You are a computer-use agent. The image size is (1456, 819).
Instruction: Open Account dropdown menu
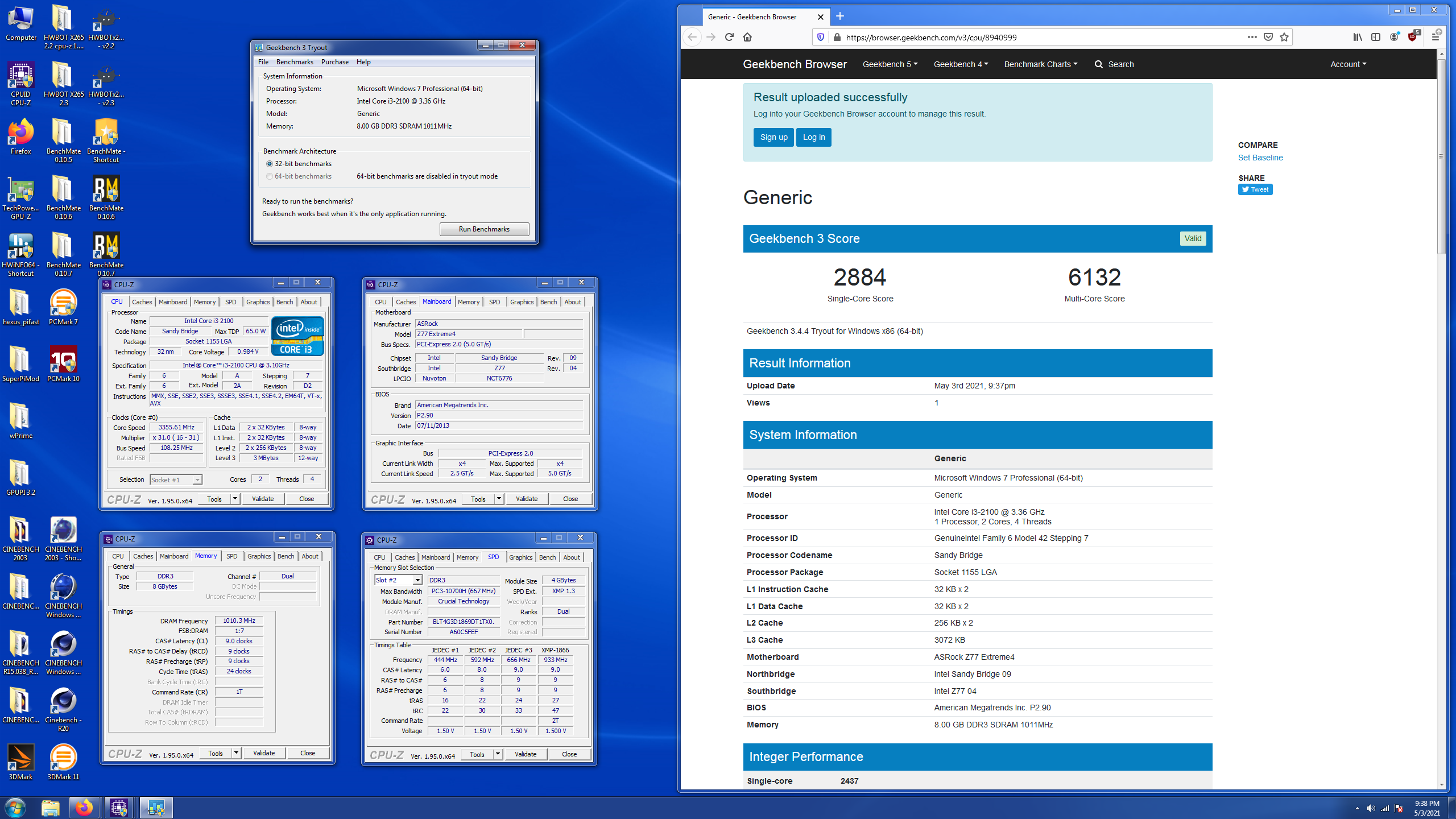click(x=1348, y=64)
